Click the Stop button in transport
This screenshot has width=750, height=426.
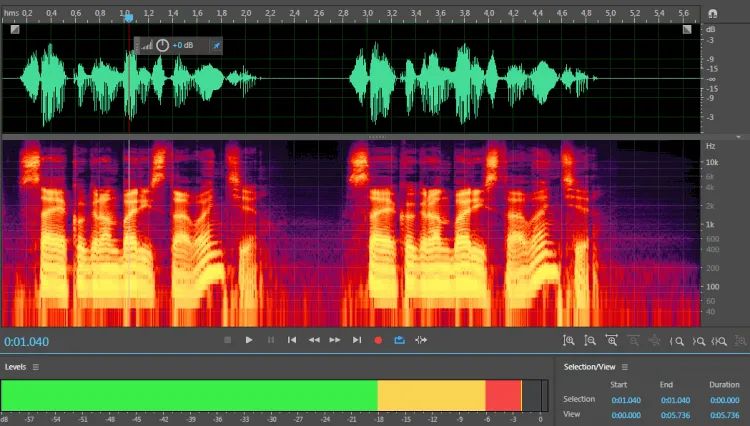[x=227, y=340]
